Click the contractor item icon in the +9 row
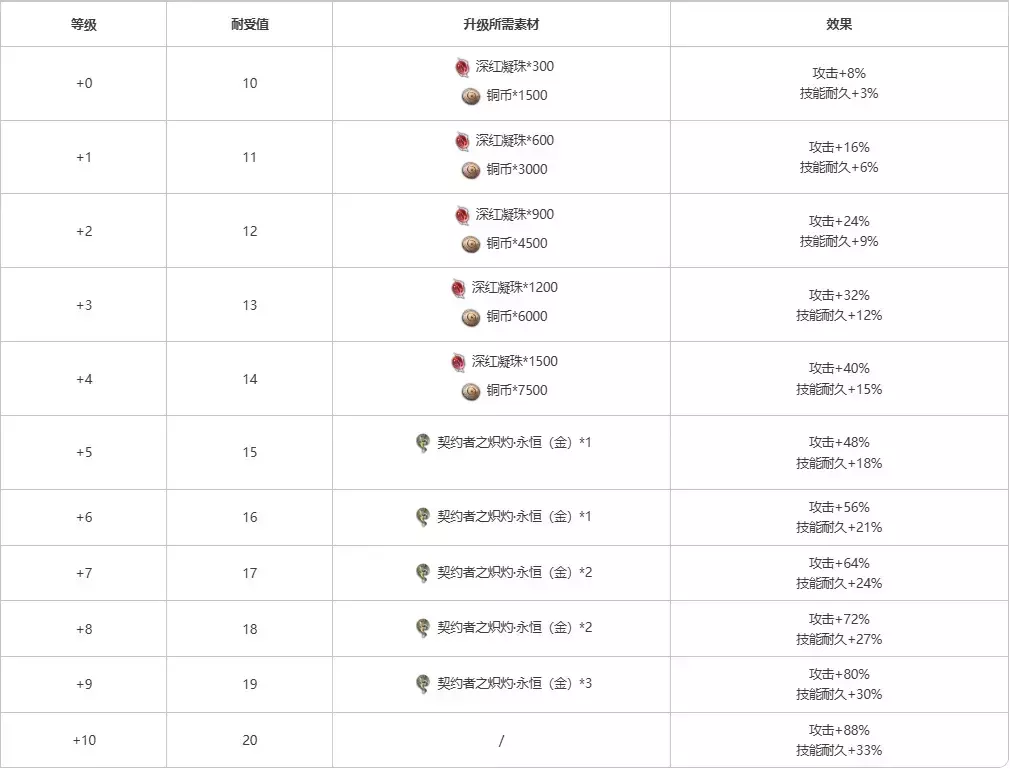 [423, 684]
